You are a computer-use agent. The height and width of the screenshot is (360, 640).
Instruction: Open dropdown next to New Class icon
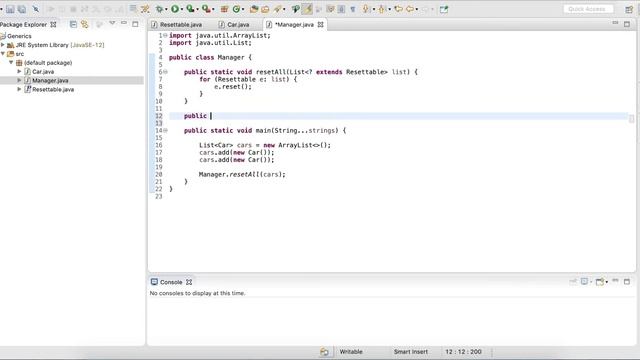[243, 9]
